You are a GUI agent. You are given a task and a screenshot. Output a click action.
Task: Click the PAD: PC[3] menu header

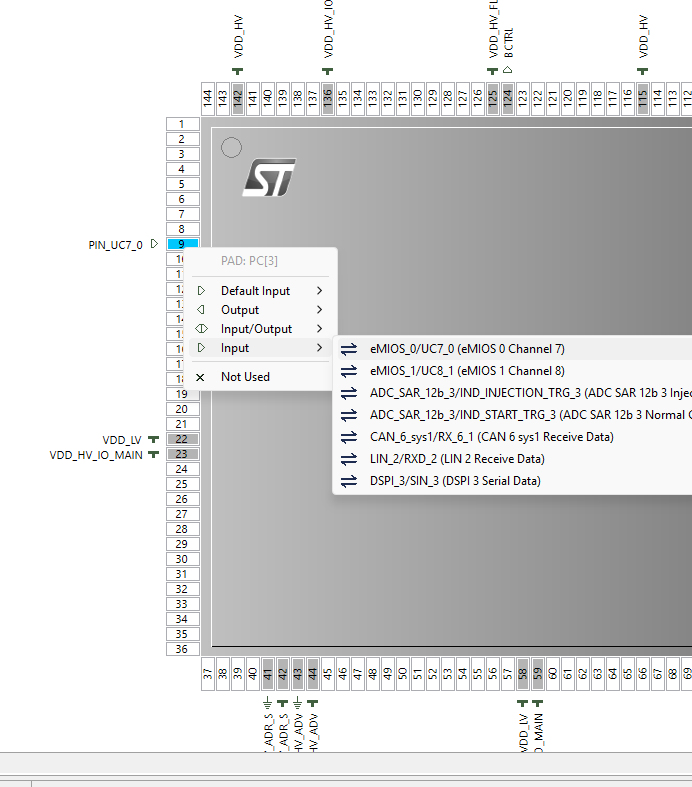point(249,261)
